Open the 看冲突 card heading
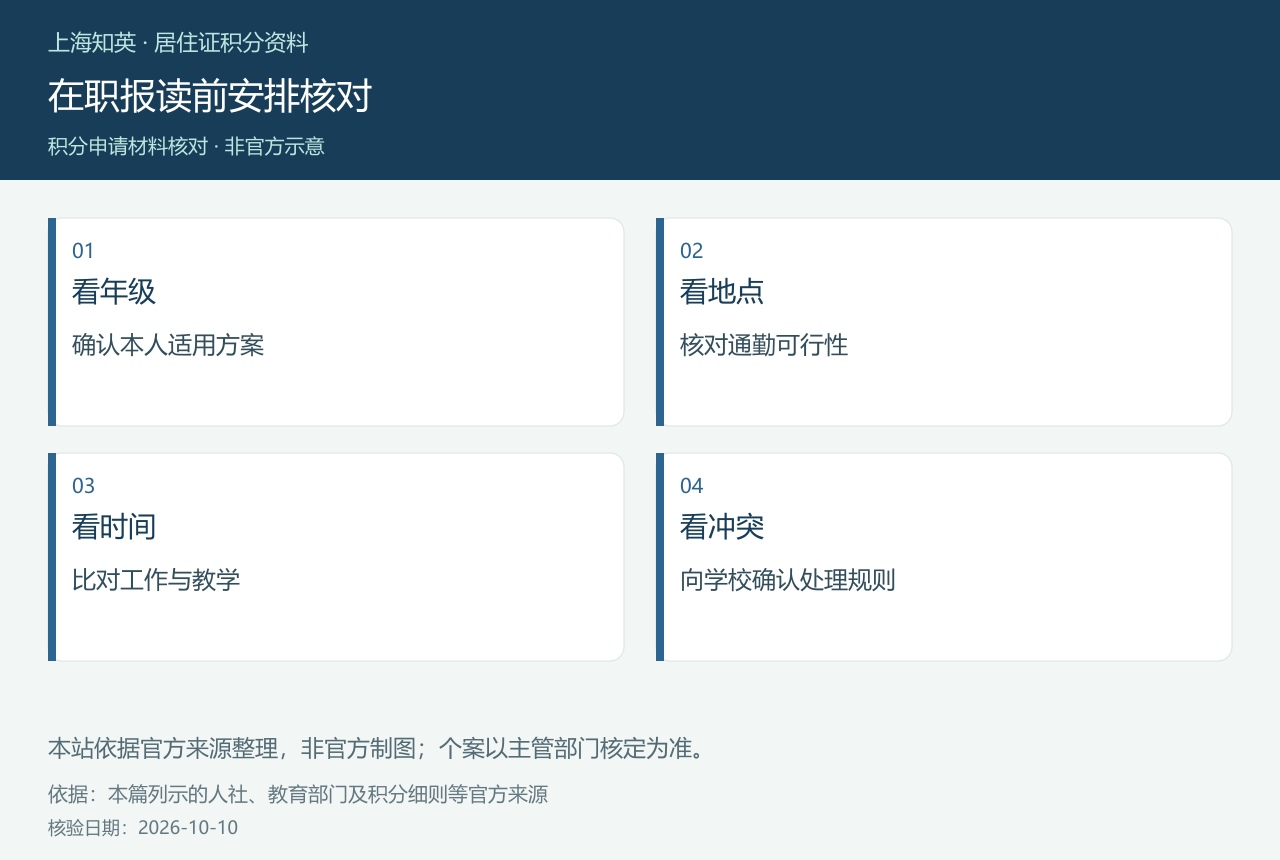The image size is (1280, 860). tap(722, 527)
